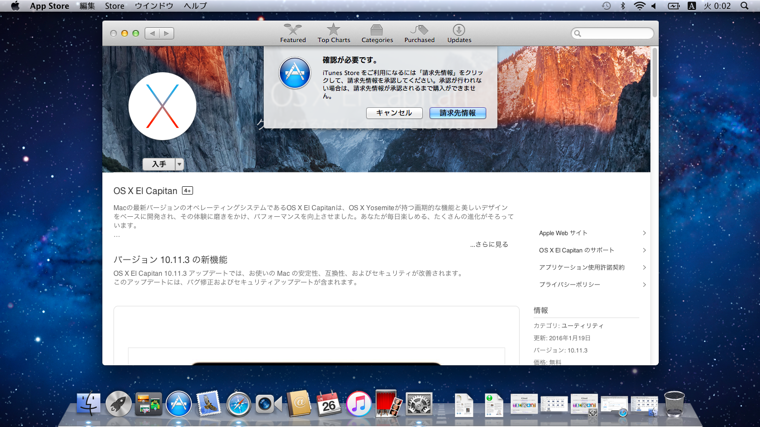Screen dimensions: 760x427
Task: Click the OS X El Capitan round icon
Action: 162,106
